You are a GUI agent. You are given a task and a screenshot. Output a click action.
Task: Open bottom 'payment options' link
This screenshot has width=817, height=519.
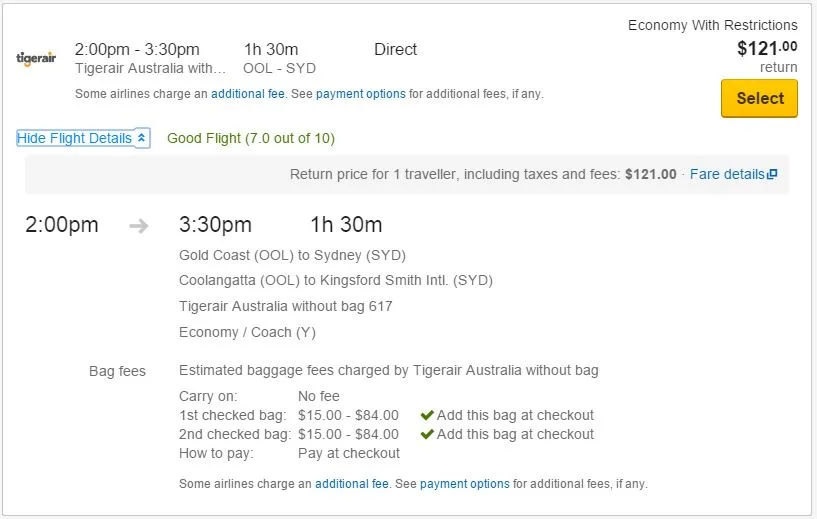(465, 484)
